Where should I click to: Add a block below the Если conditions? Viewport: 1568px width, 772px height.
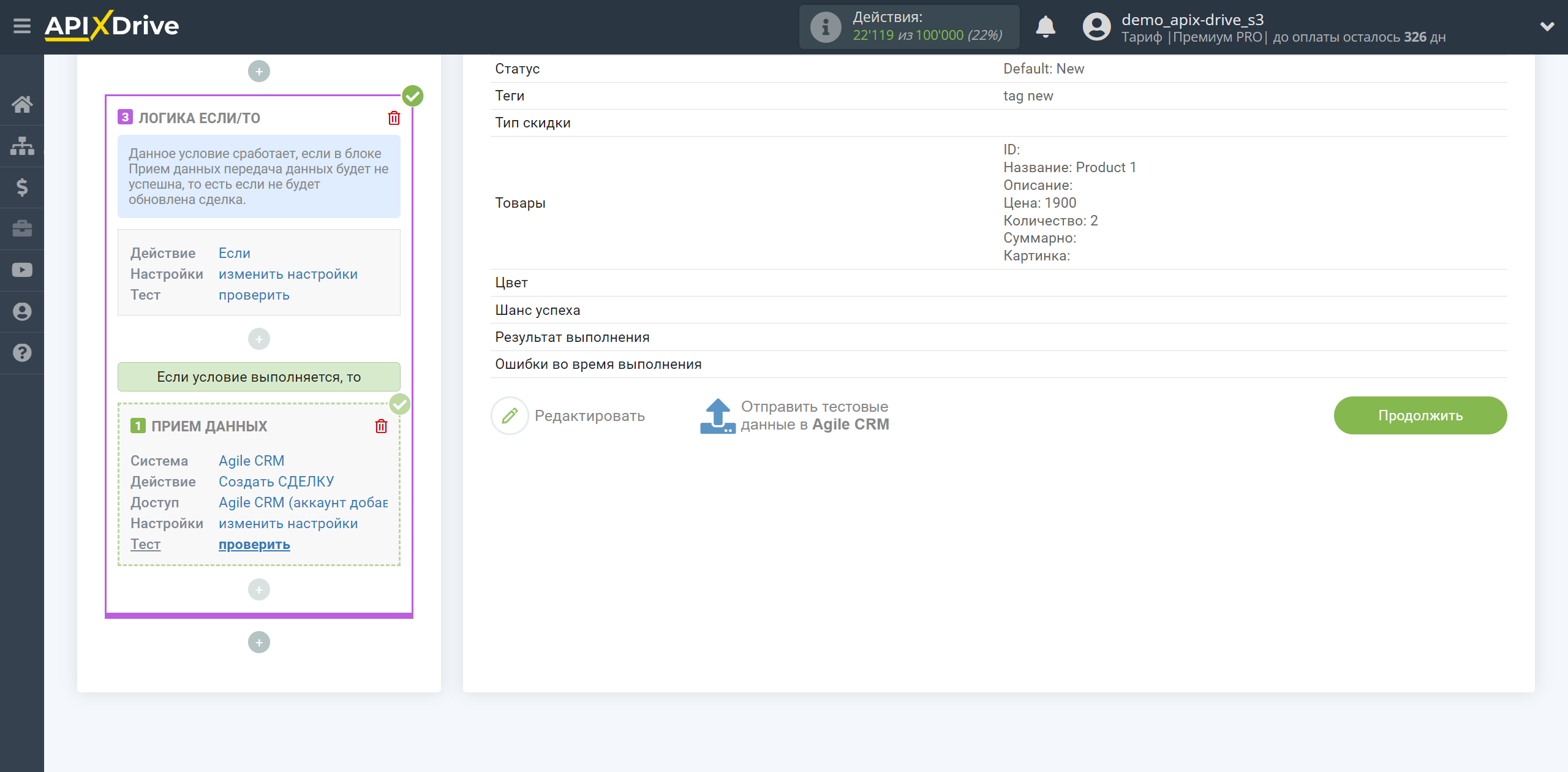click(x=259, y=339)
